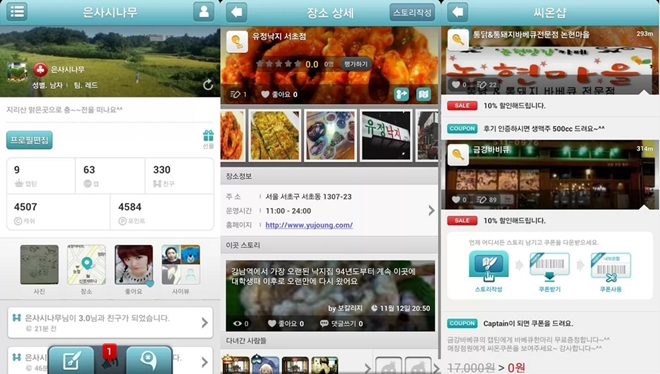Viewport: 660px width, 374px height.
Task: Expand the 3.0님 friend notification chevron
Action: pos(205,323)
